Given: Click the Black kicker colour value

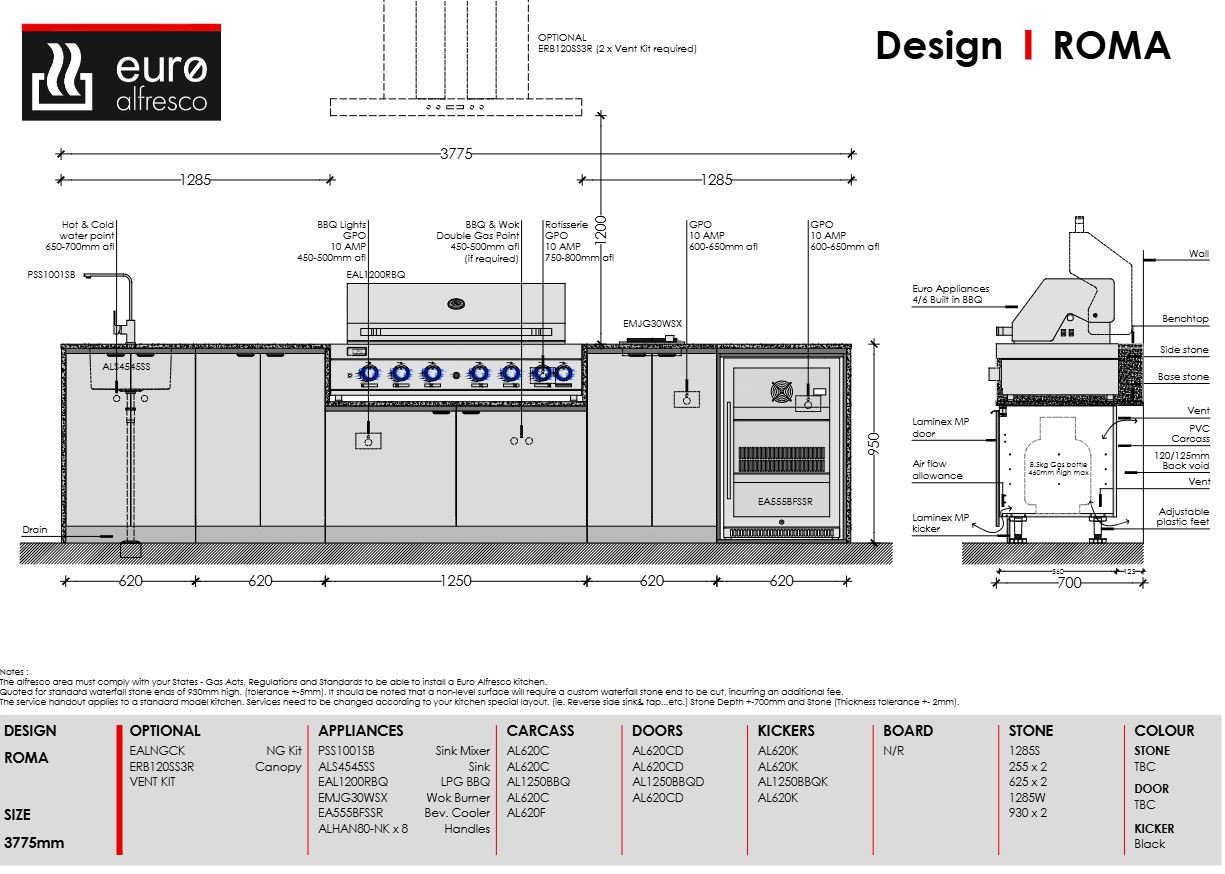Looking at the screenshot, I should 1149,844.
